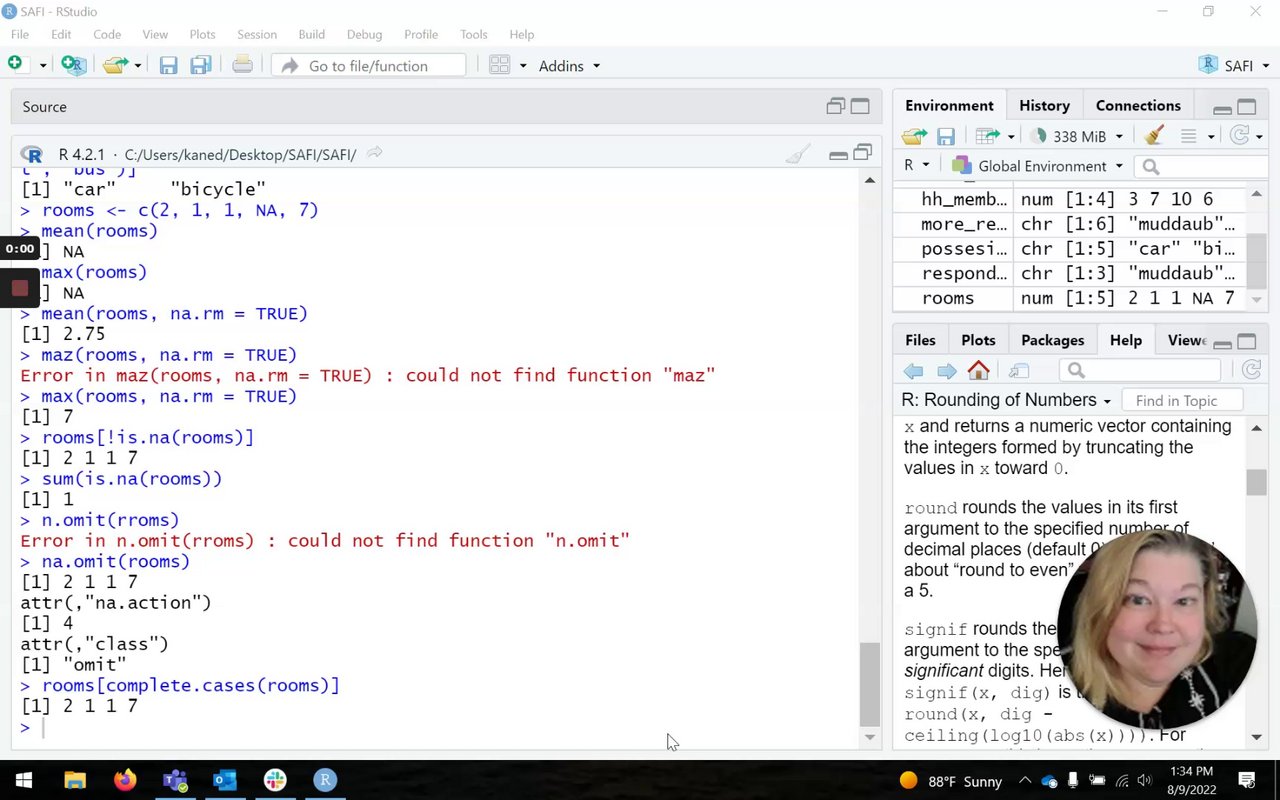
Task: Print the current file
Action: [x=242, y=66]
